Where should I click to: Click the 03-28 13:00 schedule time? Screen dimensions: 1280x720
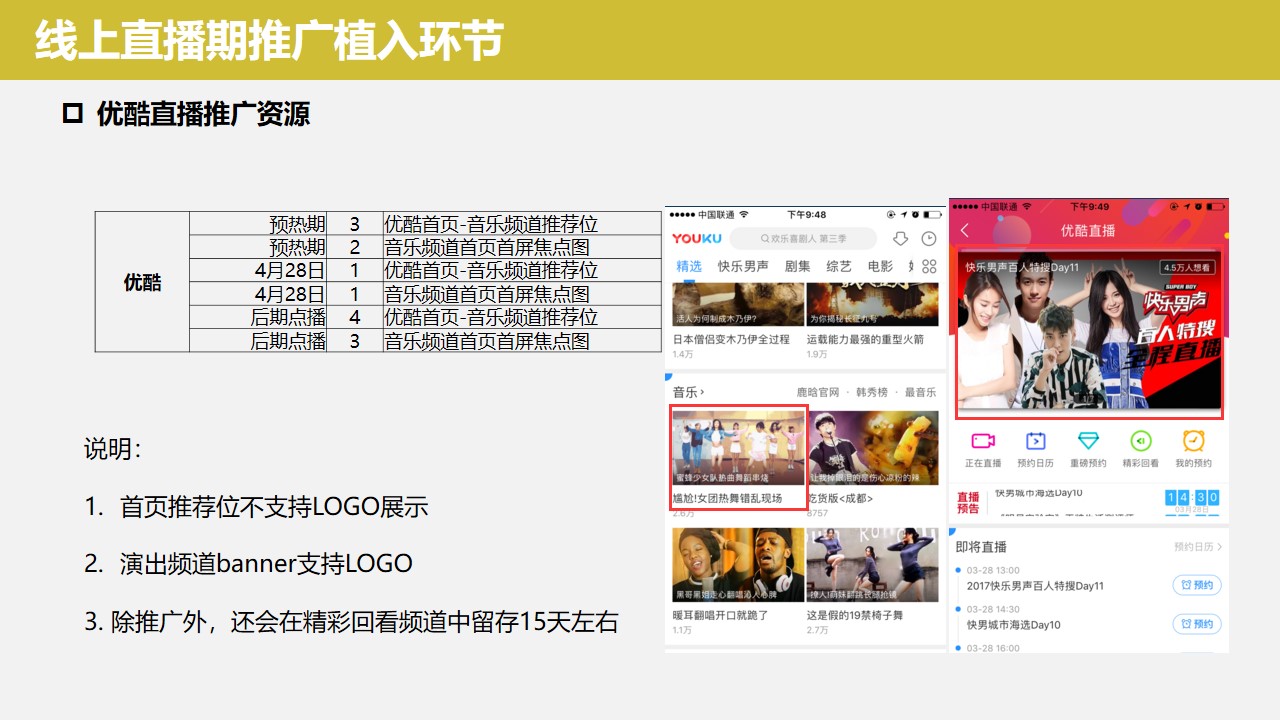coord(993,570)
